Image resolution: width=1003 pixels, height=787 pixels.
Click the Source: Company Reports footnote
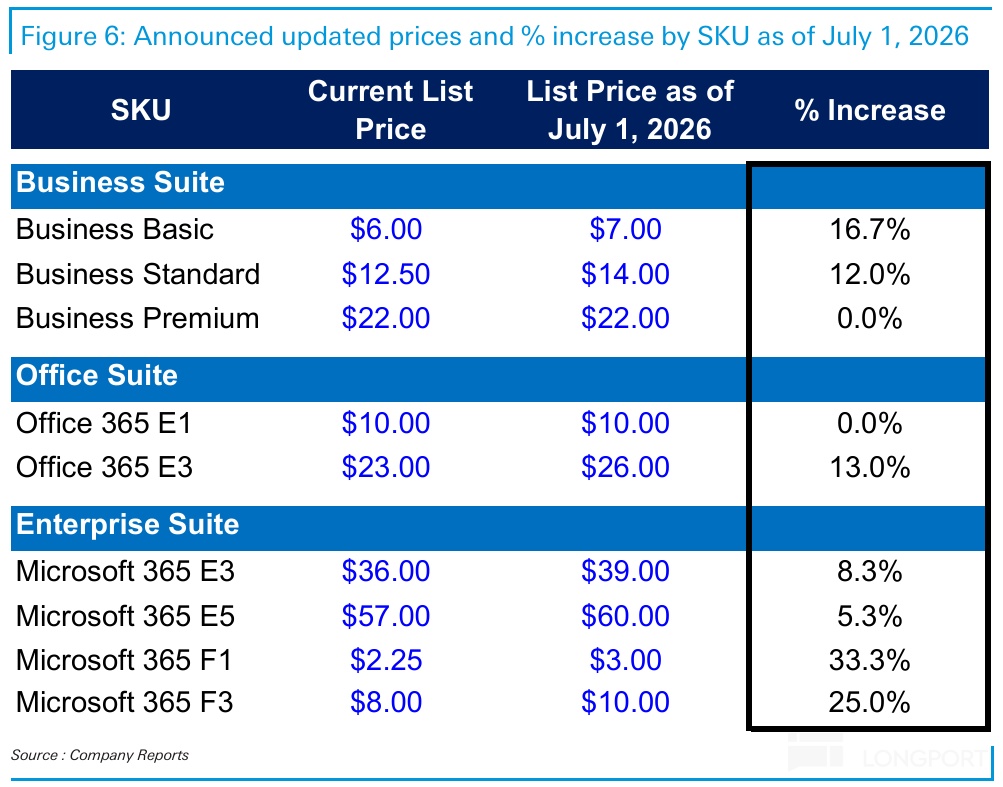pos(100,755)
